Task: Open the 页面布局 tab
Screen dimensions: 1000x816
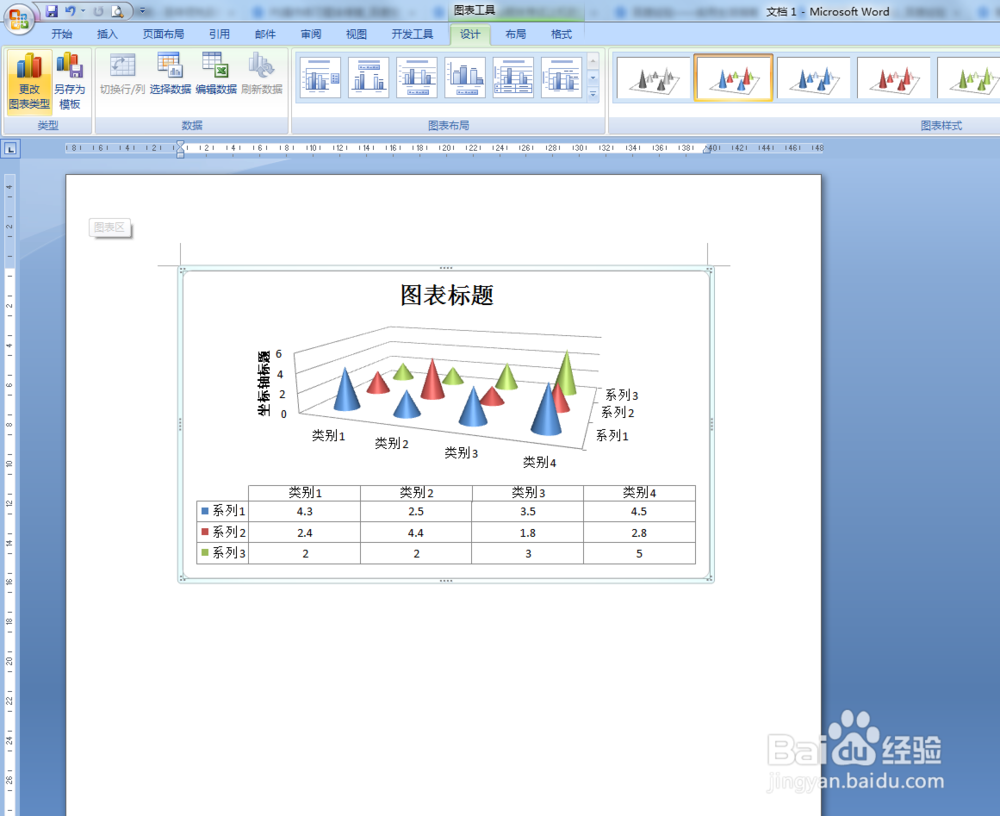Action: pyautogui.click(x=163, y=34)
